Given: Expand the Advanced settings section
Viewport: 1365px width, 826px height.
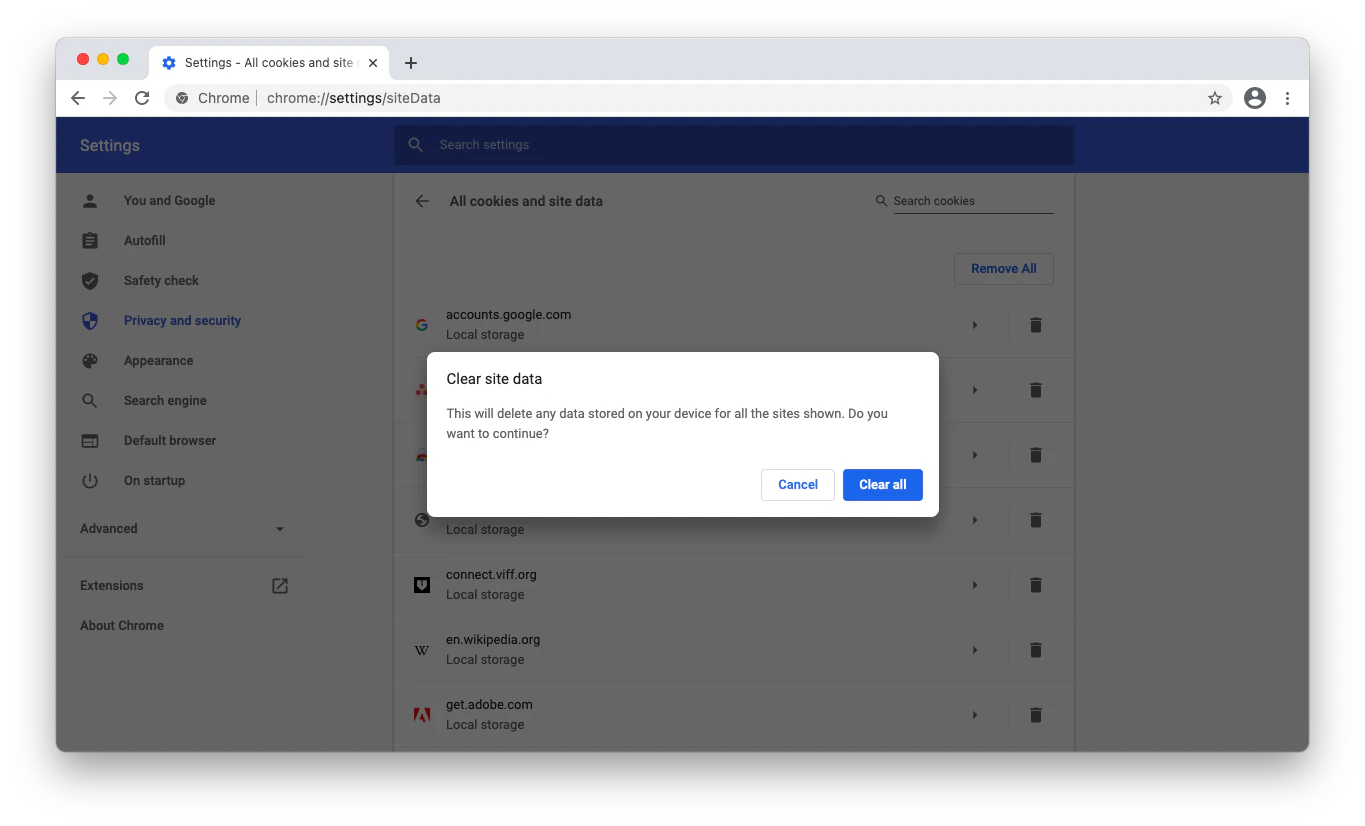Looking at the screenshot, I should pos(182,529).
